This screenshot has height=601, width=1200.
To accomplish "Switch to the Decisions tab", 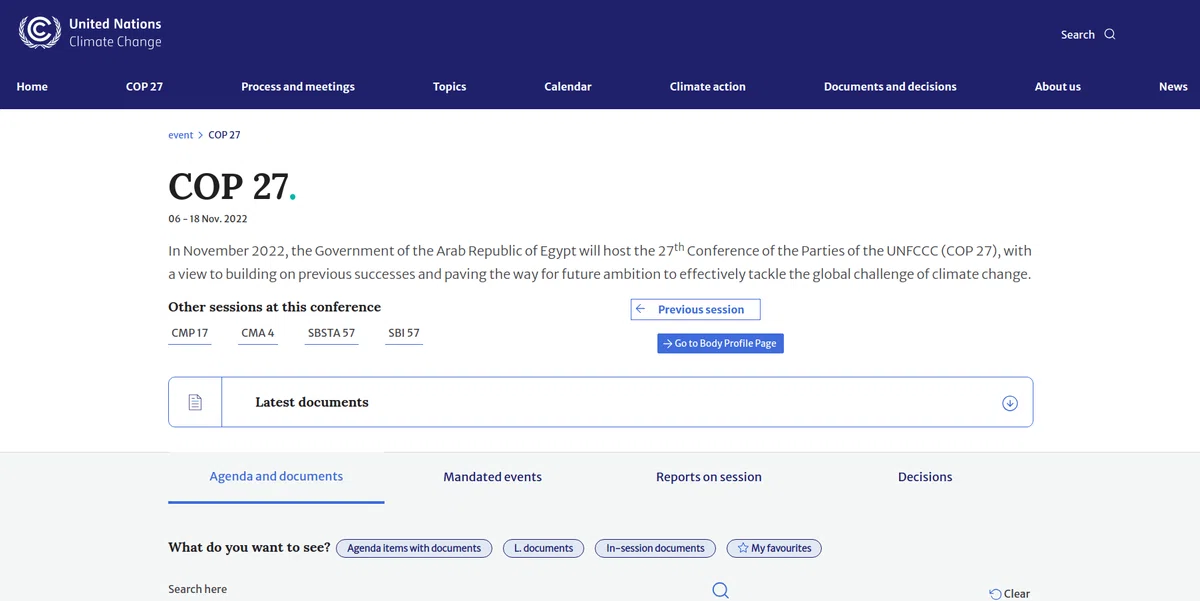I will pos(925,477).
